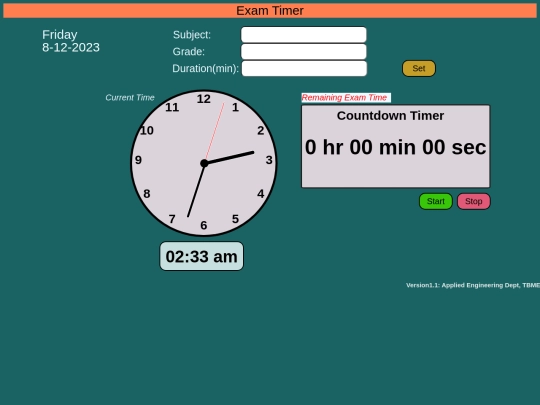Click the 02:33 am digital time display
This screenshot has width=540, height=405.
(x=201, y=256)
